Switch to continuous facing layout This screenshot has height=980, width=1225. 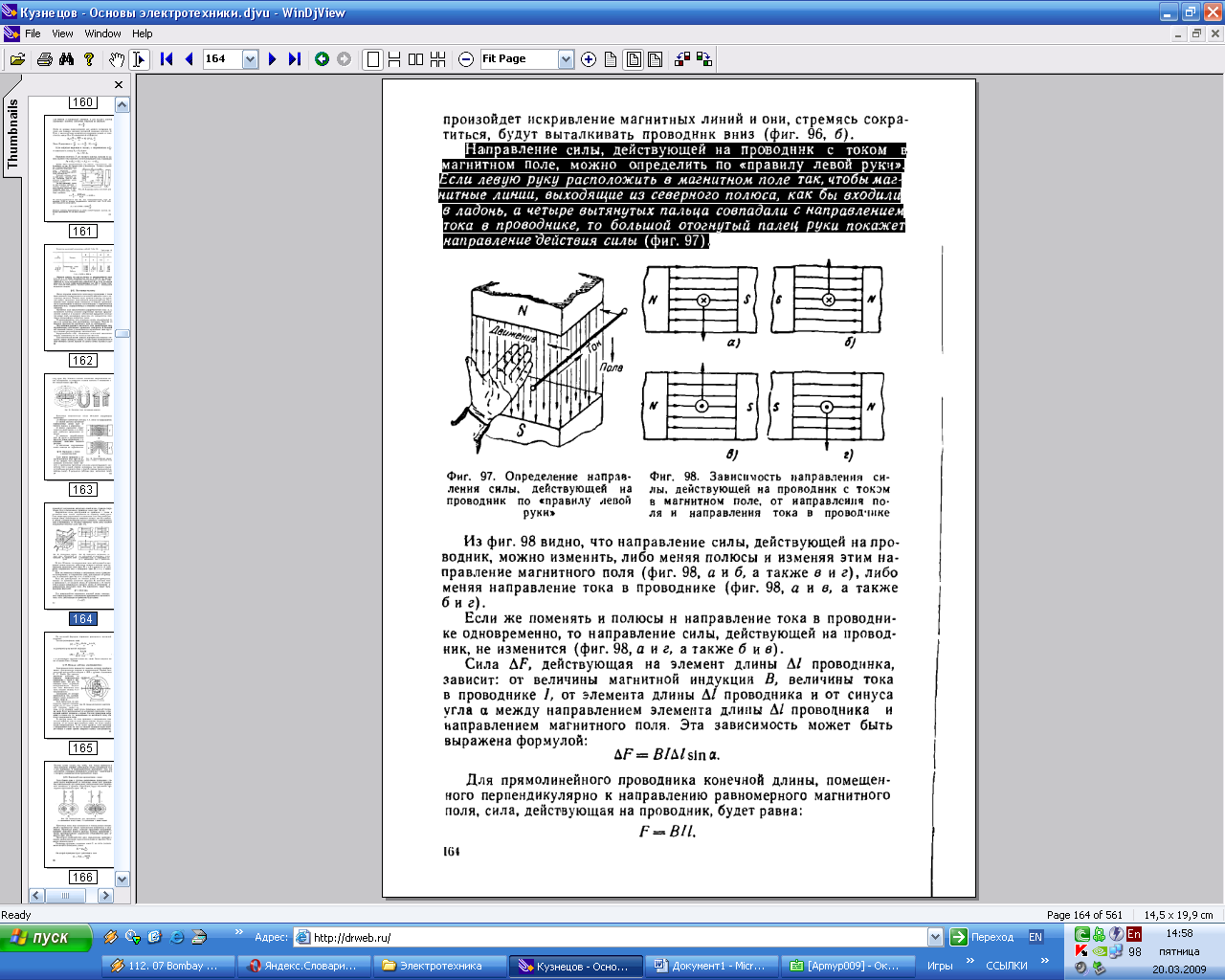click(x=438, y=59)
